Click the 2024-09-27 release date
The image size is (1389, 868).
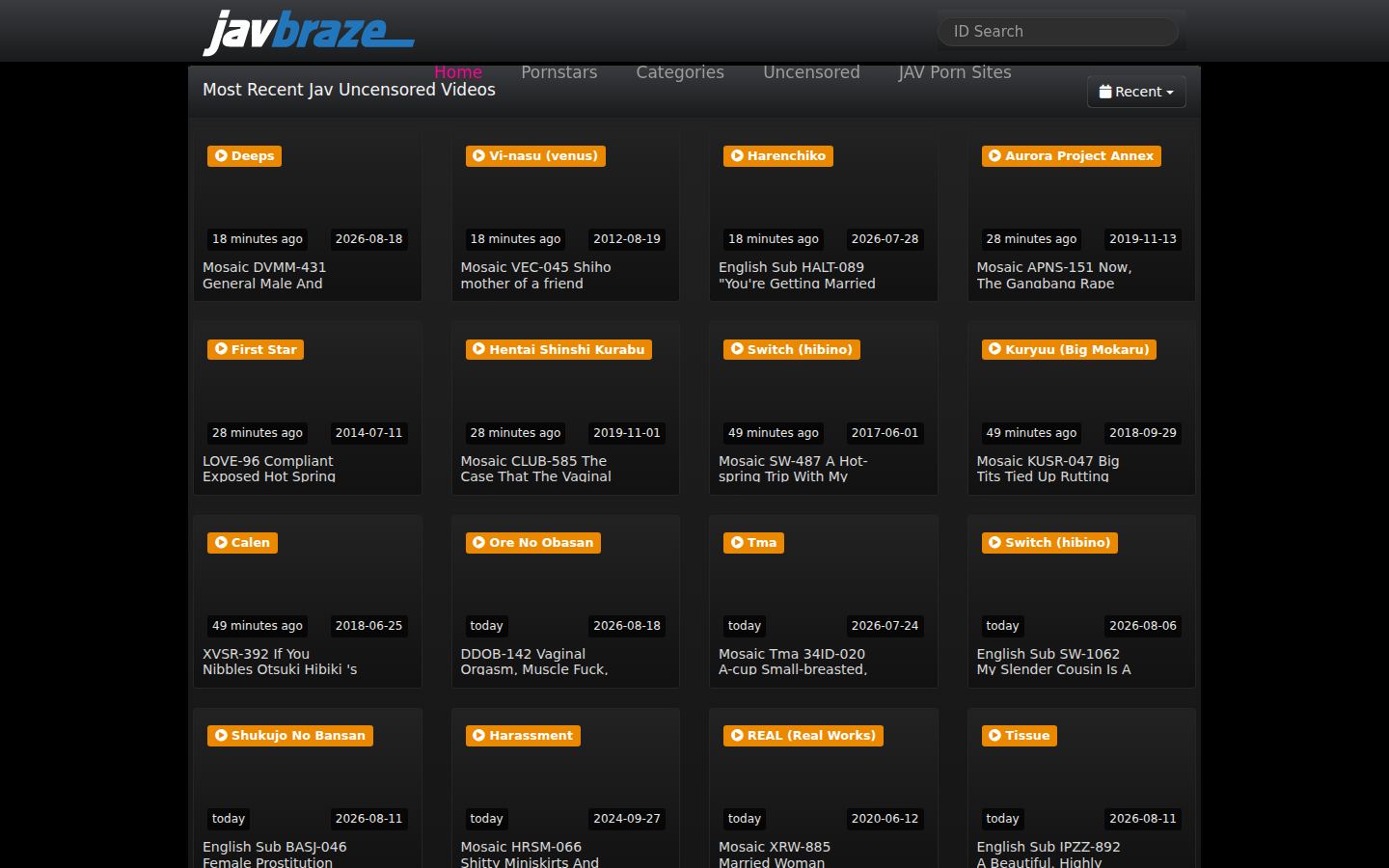pos(627,819)
